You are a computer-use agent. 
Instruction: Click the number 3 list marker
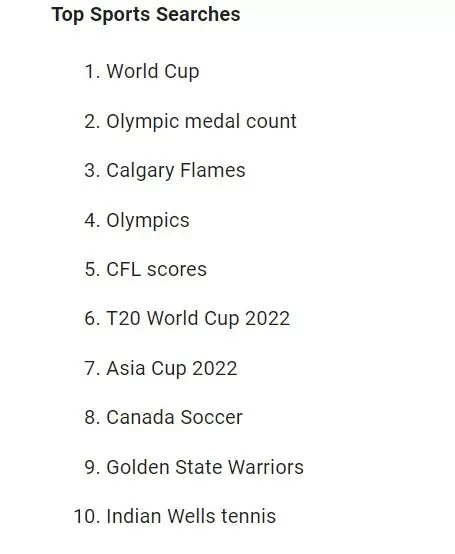click(93, 170)
